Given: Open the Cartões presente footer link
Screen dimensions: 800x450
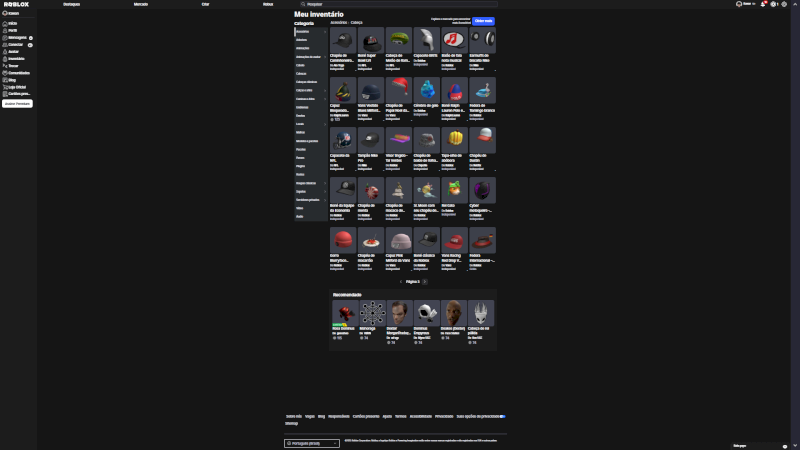Looking at the screenshot, I should pyautogui.click(x=366, y=416).
